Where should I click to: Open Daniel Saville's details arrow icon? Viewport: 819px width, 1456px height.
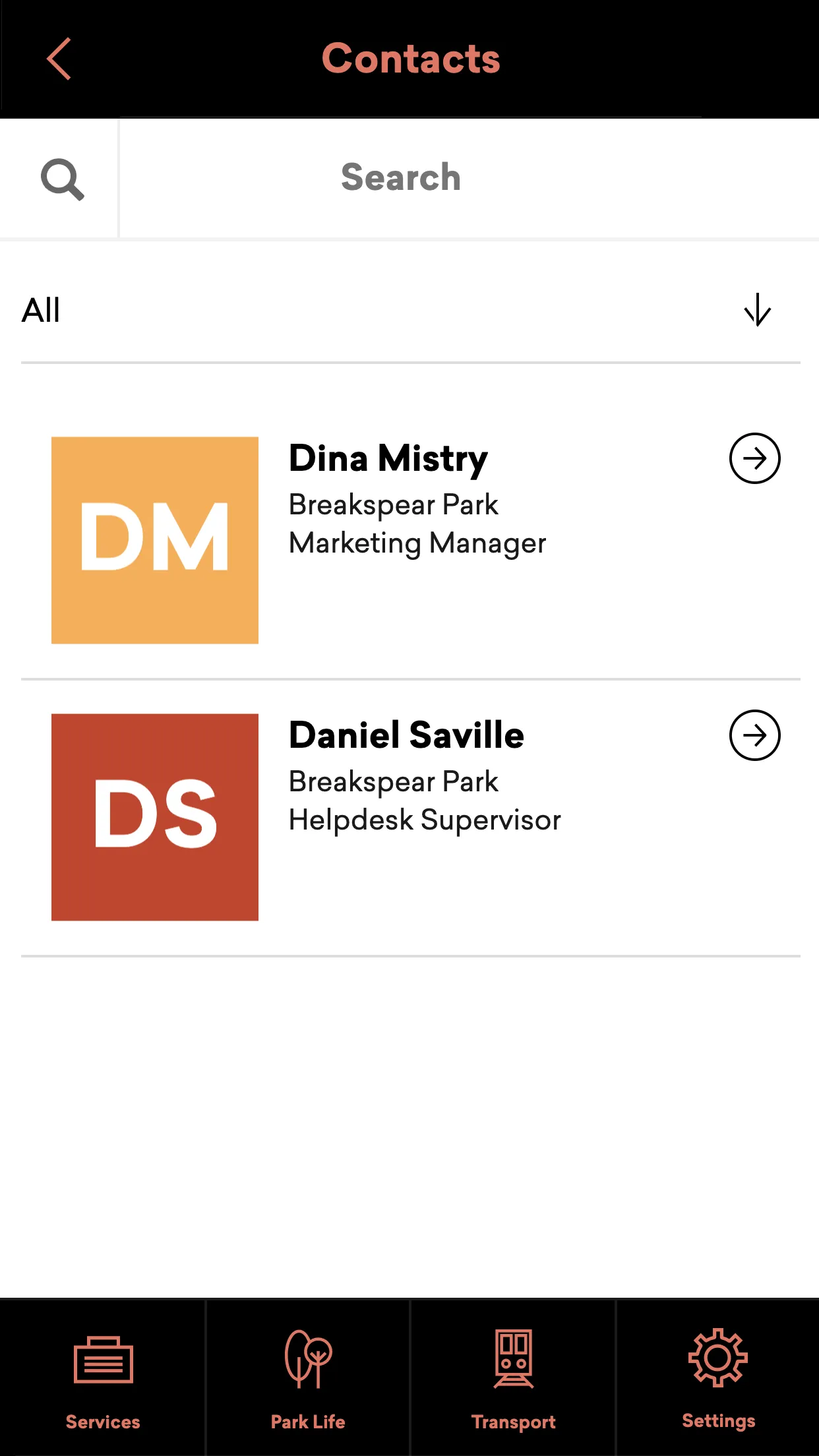tap(754, 735)
